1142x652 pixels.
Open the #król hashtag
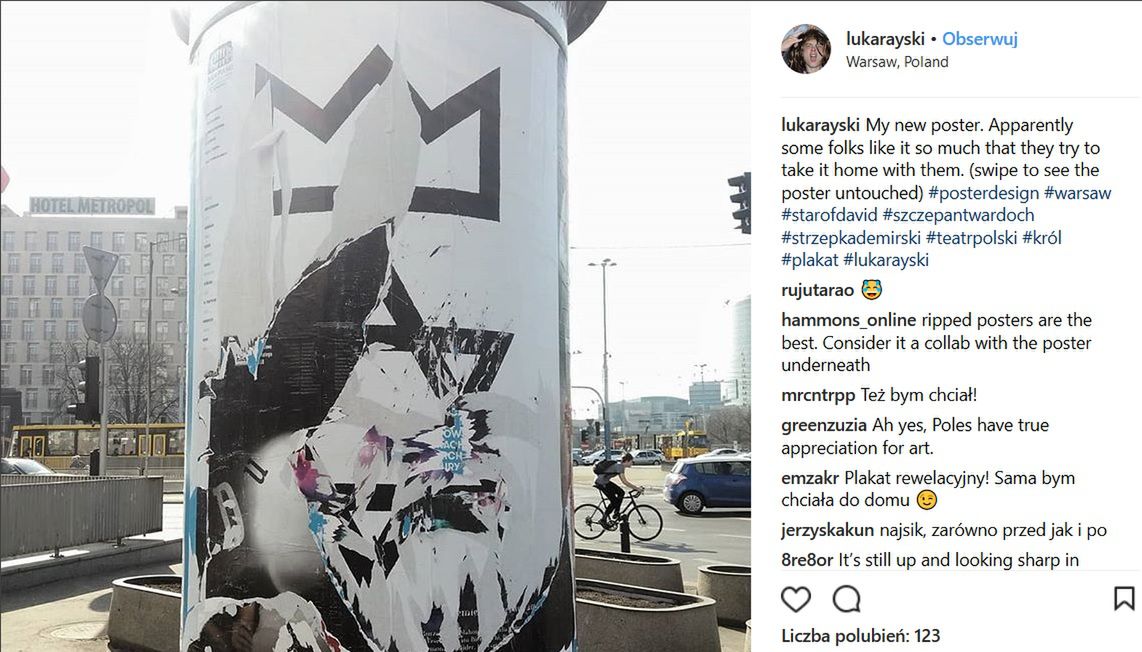click(x=1041, y=237)
